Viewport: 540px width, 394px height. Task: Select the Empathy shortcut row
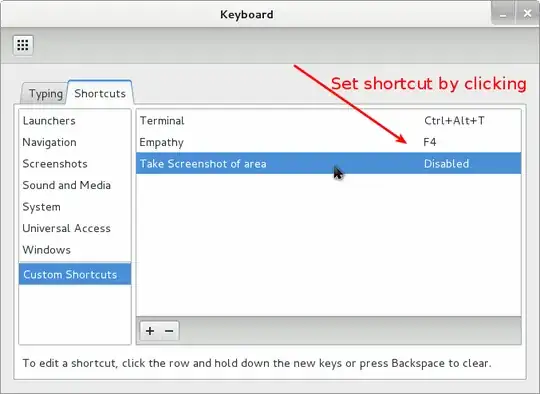click(x=329, y=142)
